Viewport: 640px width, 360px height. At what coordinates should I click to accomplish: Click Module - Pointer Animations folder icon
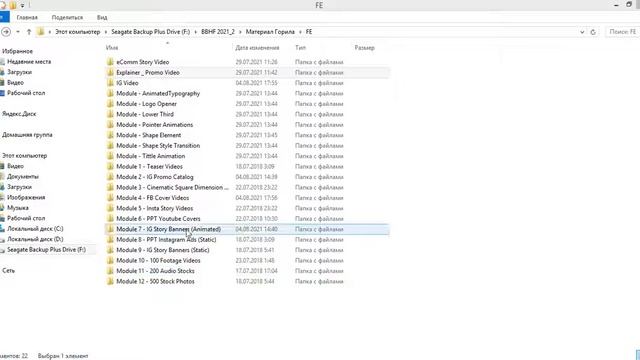pyautogui.click(x=110, y=124)
